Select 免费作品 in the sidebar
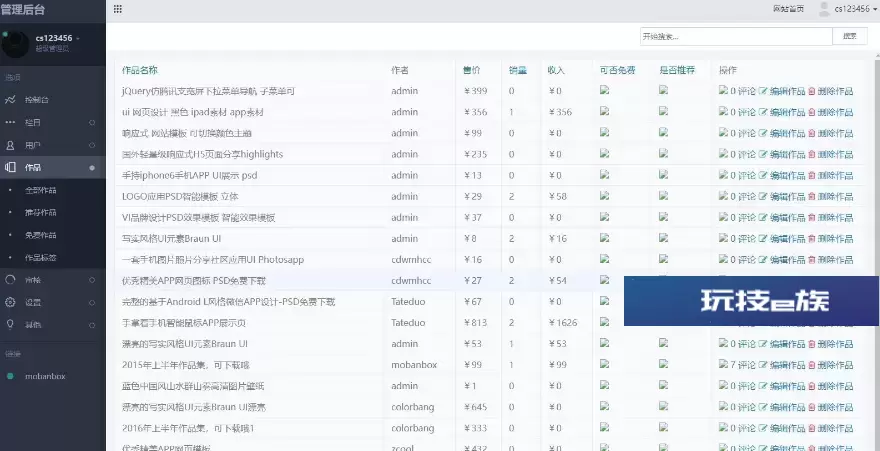Viewport: 880px width, 451px height. 41,235
